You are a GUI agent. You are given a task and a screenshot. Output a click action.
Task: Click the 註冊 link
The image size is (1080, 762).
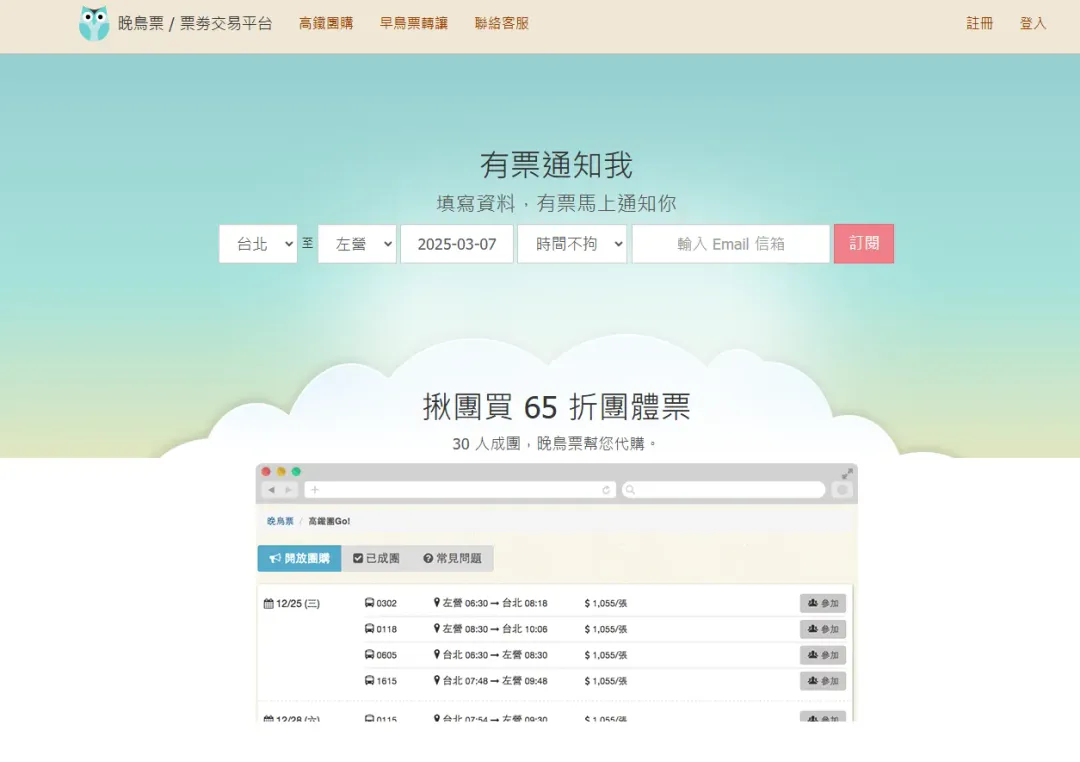pyautogui.click(x=979, y=23)
